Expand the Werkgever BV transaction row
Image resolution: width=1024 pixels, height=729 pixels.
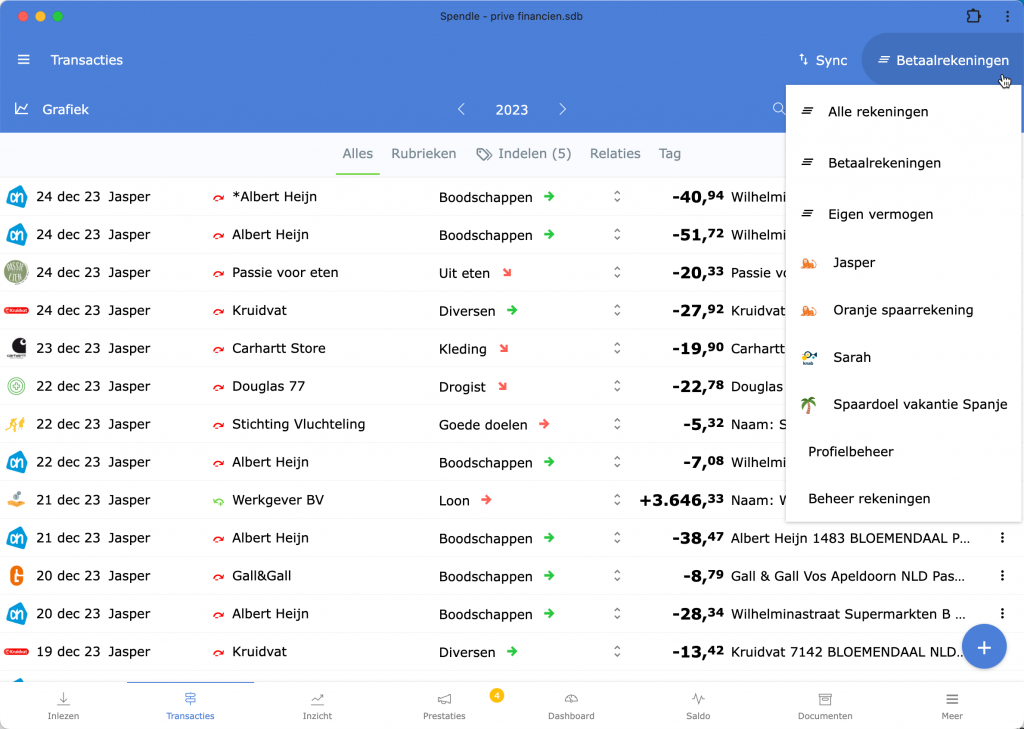pos(617,500)
